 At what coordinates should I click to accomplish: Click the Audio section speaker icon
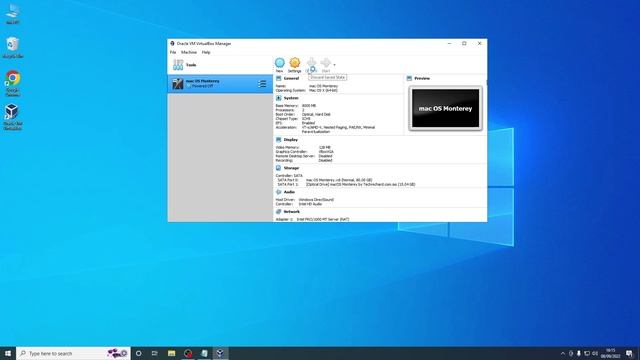click(x=278, y=192)
